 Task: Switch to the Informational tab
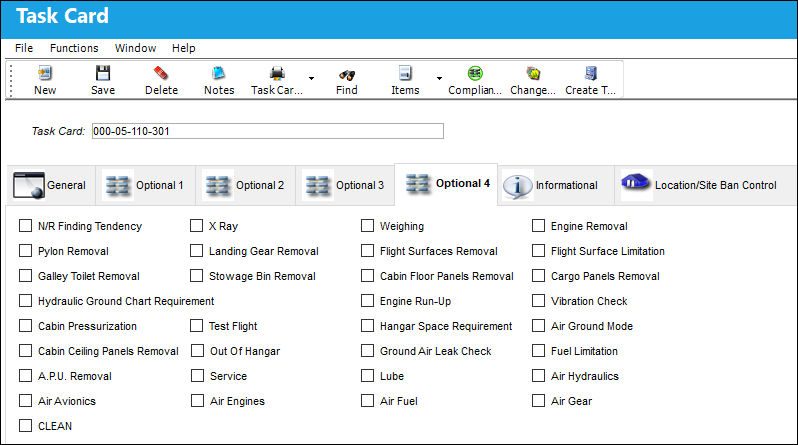click(556, 185)
